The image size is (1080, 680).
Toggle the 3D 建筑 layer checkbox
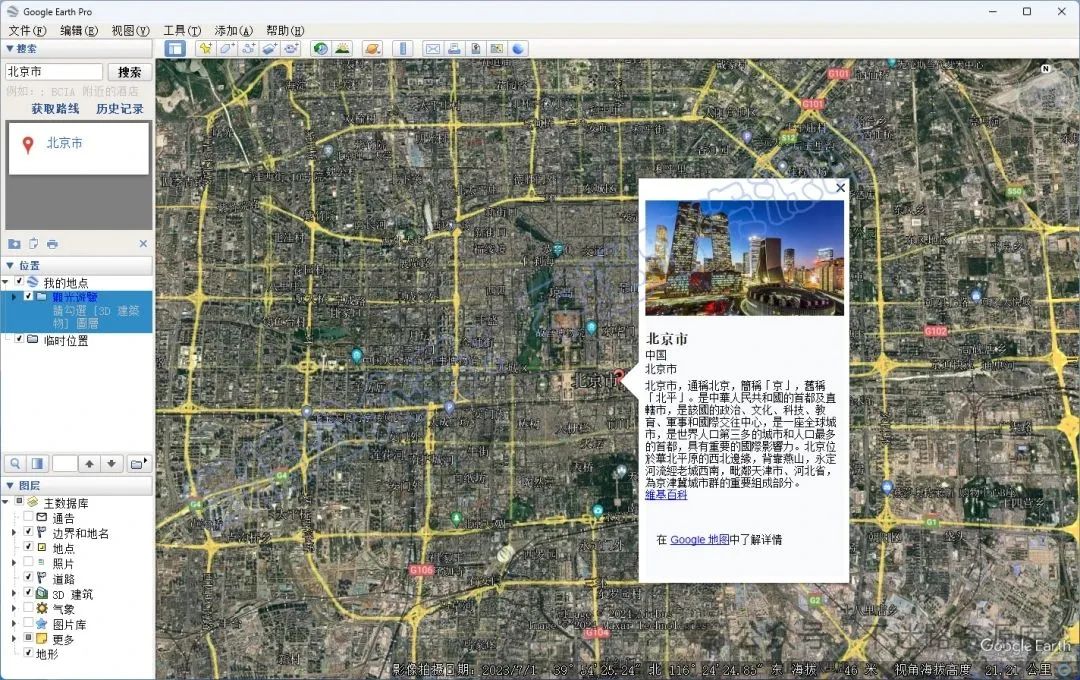(x=28, y=593)
